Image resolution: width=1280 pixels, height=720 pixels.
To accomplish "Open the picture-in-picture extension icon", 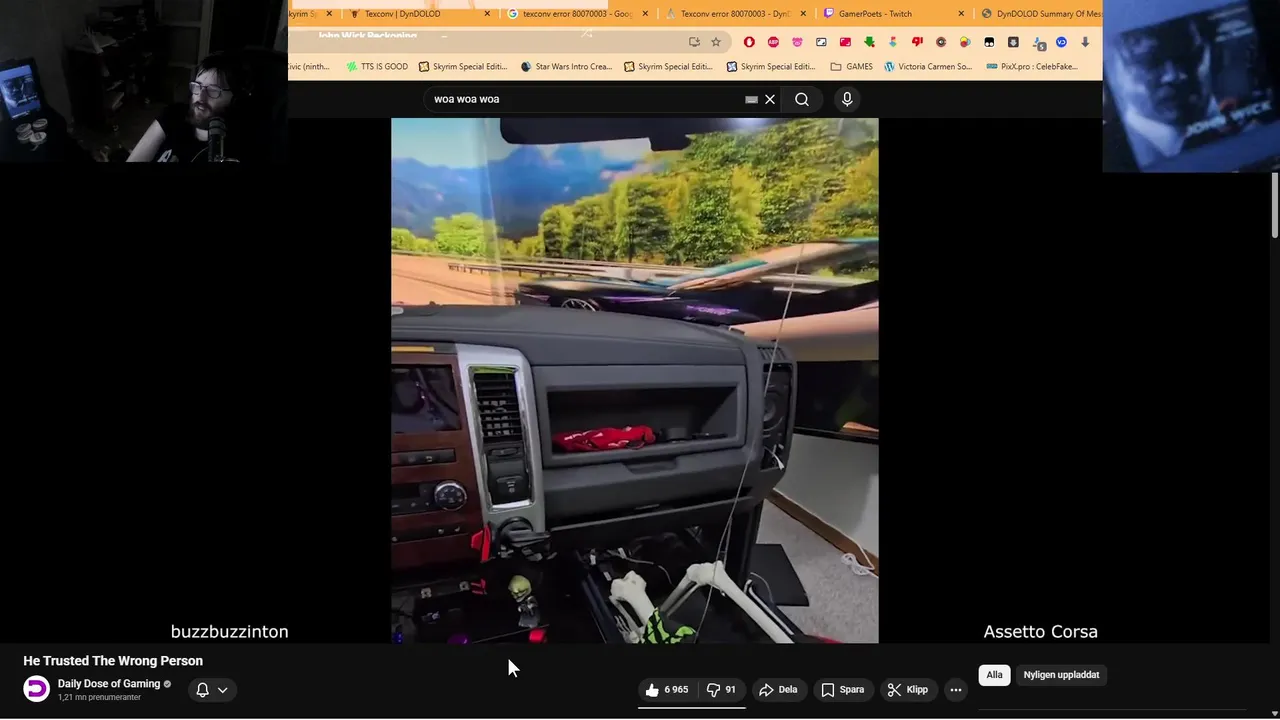I will tap(821, 42).
